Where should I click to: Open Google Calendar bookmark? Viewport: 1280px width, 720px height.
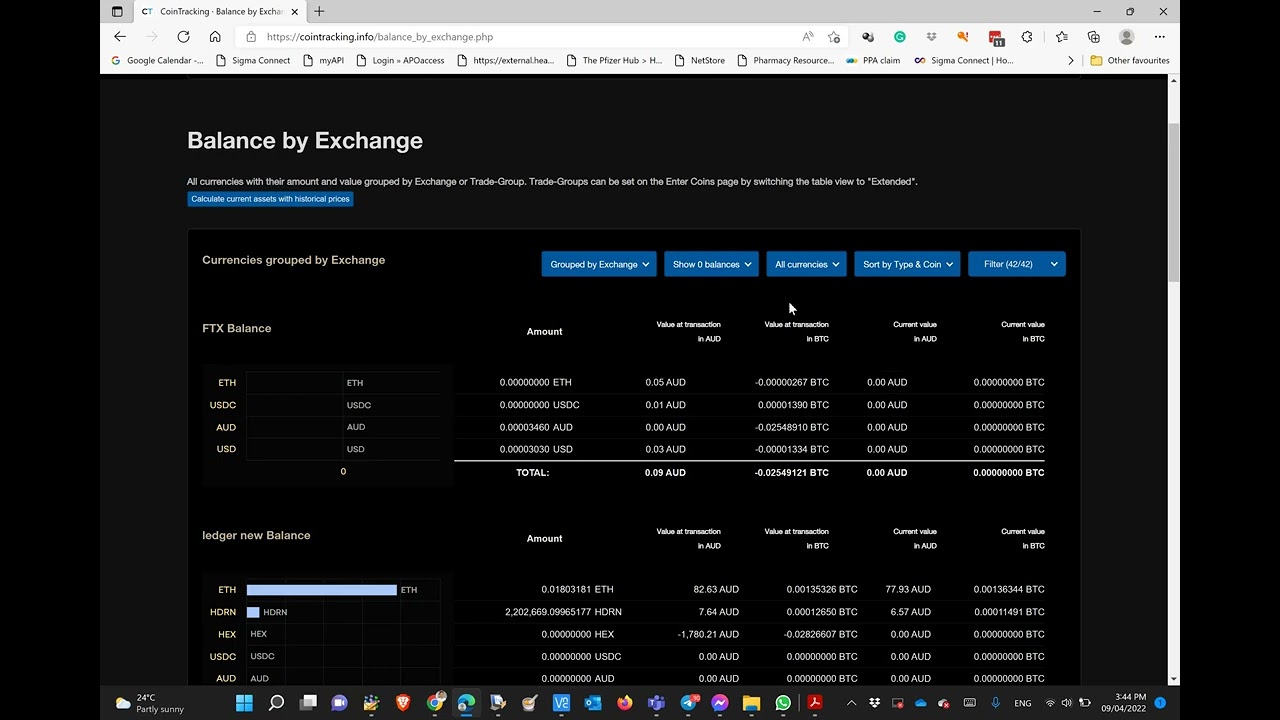pyautogui.click(x=157, y=60)
